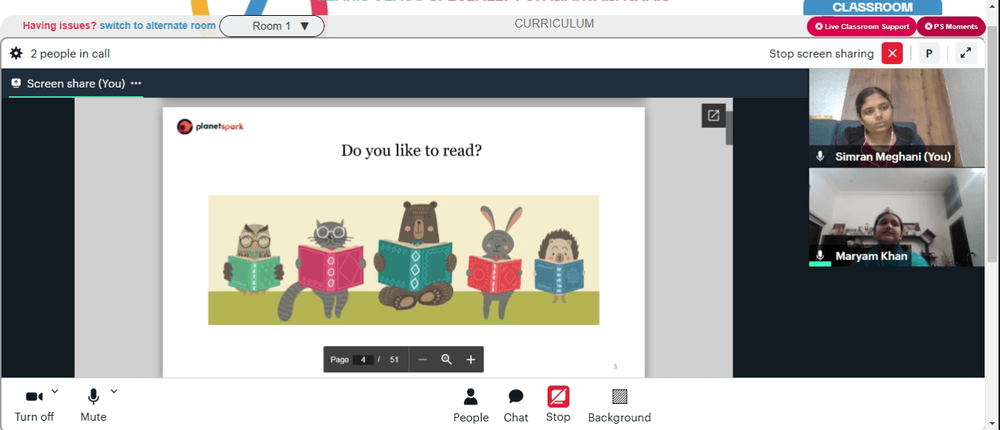
Task: Open pop-out icon on shared slide
Action: (713, 115)
